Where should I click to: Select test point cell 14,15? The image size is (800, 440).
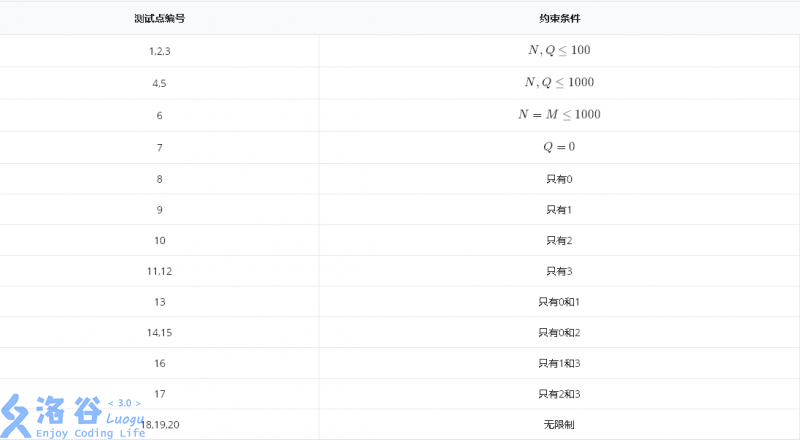[x=160, y=332]
